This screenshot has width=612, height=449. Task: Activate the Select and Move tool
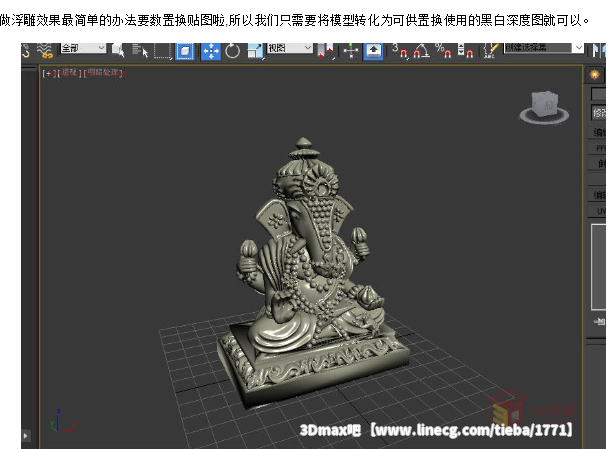[x=211, y=50]
